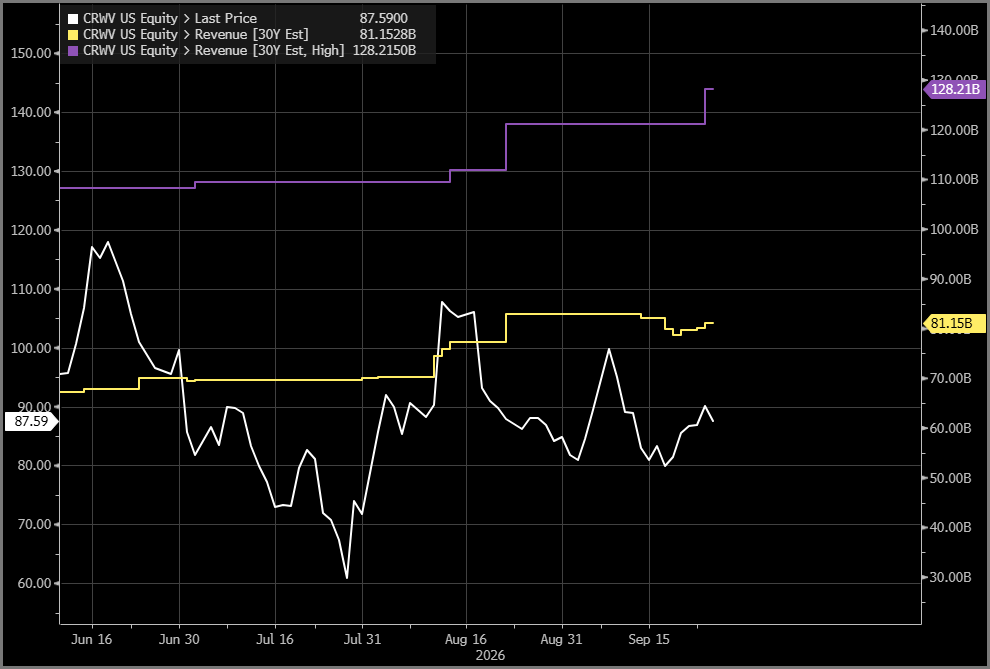Viewport: 990px width, 669px height.
Task: Click the Aug 16 date axis label
Action: tap(466, 639)
